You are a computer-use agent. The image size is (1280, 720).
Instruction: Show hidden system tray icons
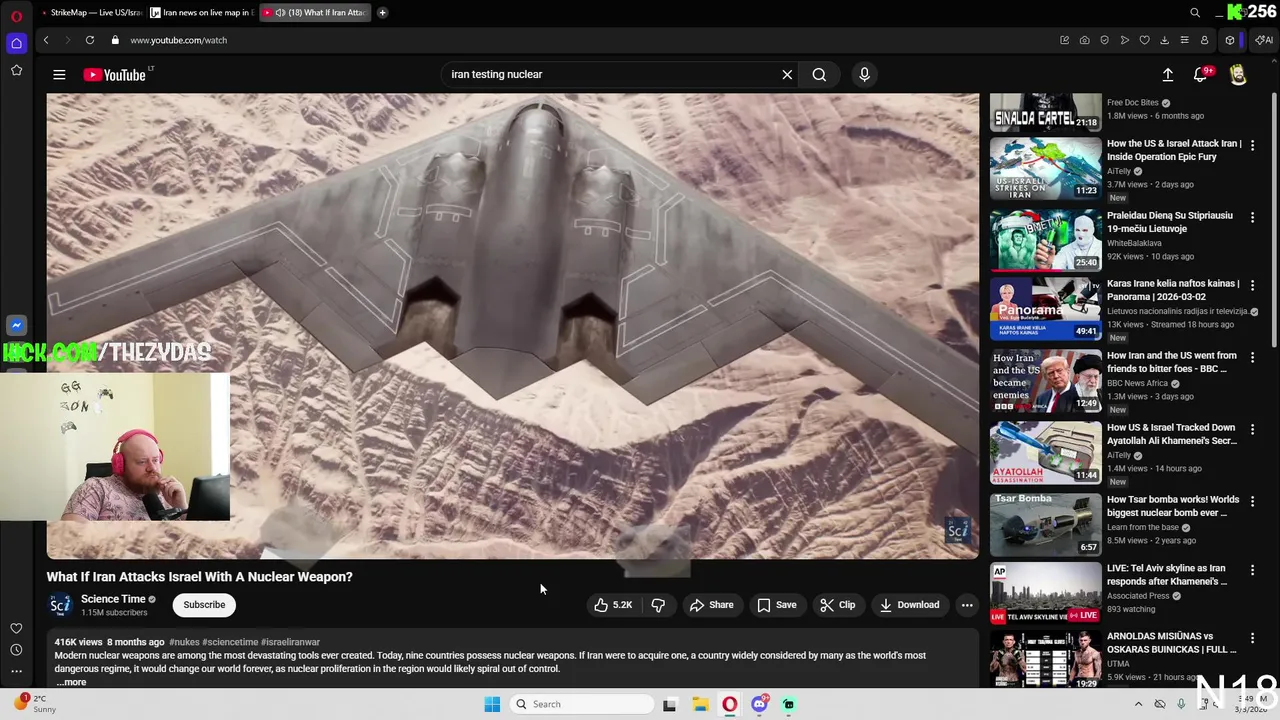point(1138,704)
